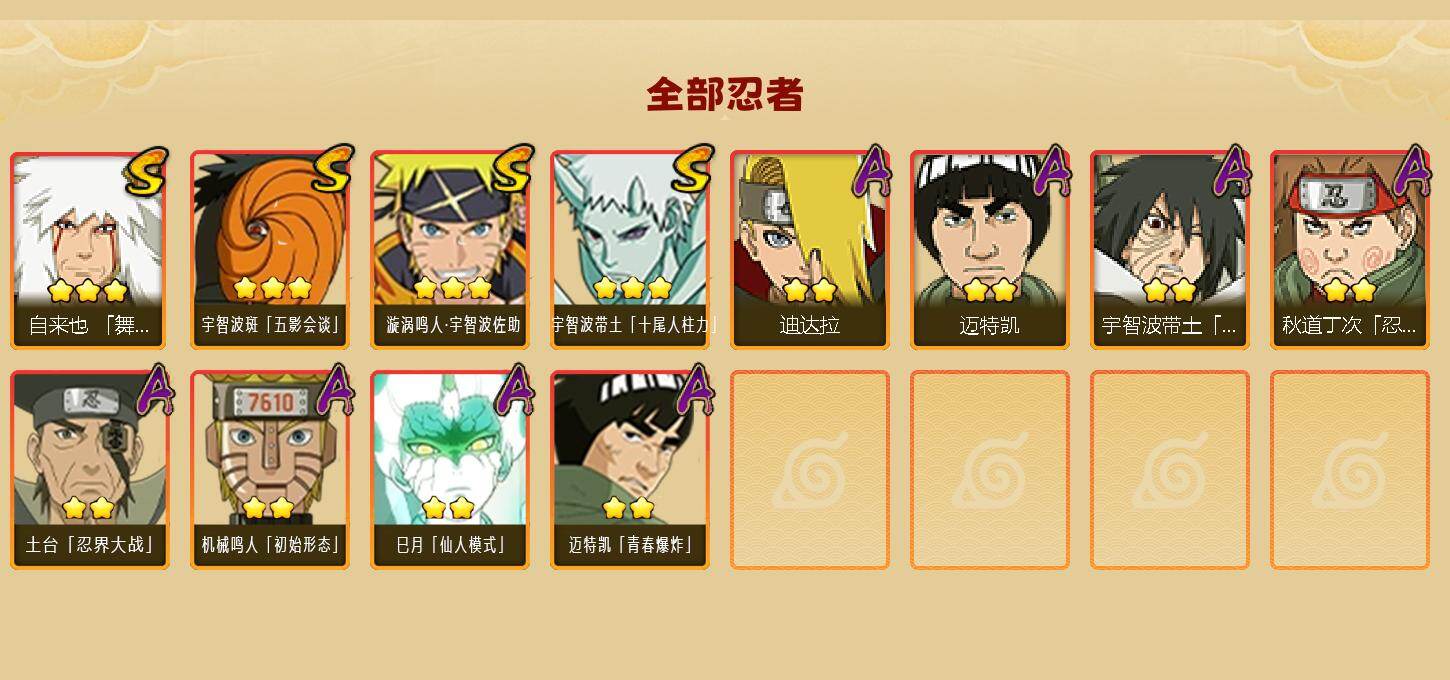This screenshot has width=1450, height=680.
Task: Click star rating on 机械鸣人 card
Action: tap(268, 508)
